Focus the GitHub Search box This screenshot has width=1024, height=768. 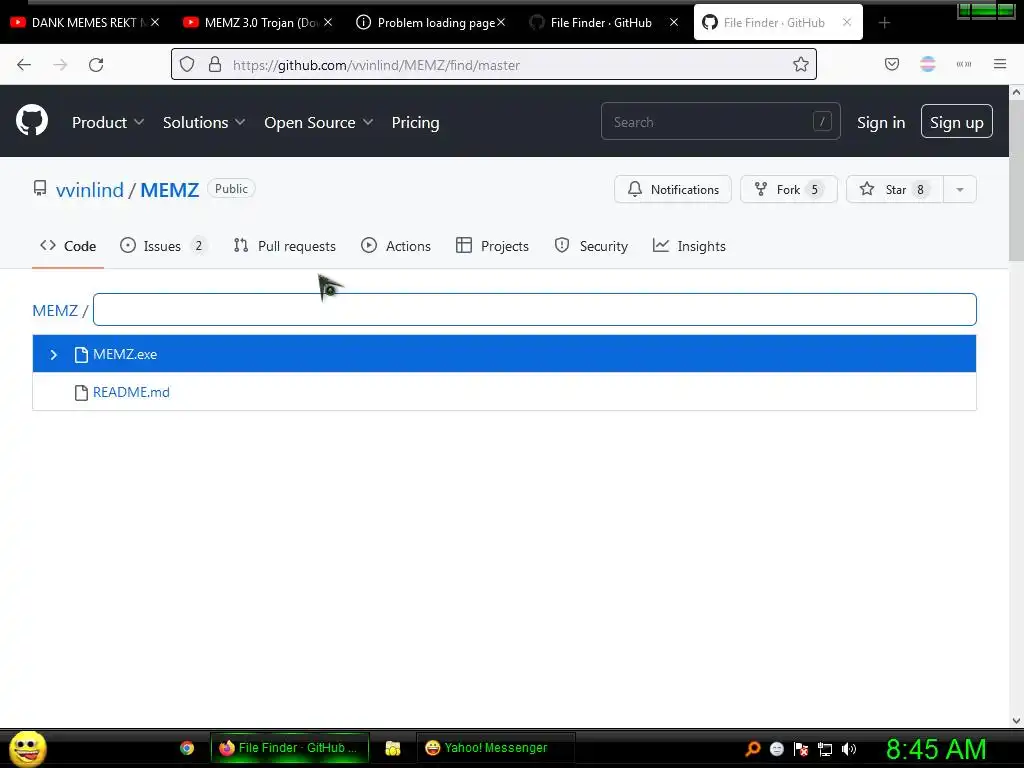[720, 121]
